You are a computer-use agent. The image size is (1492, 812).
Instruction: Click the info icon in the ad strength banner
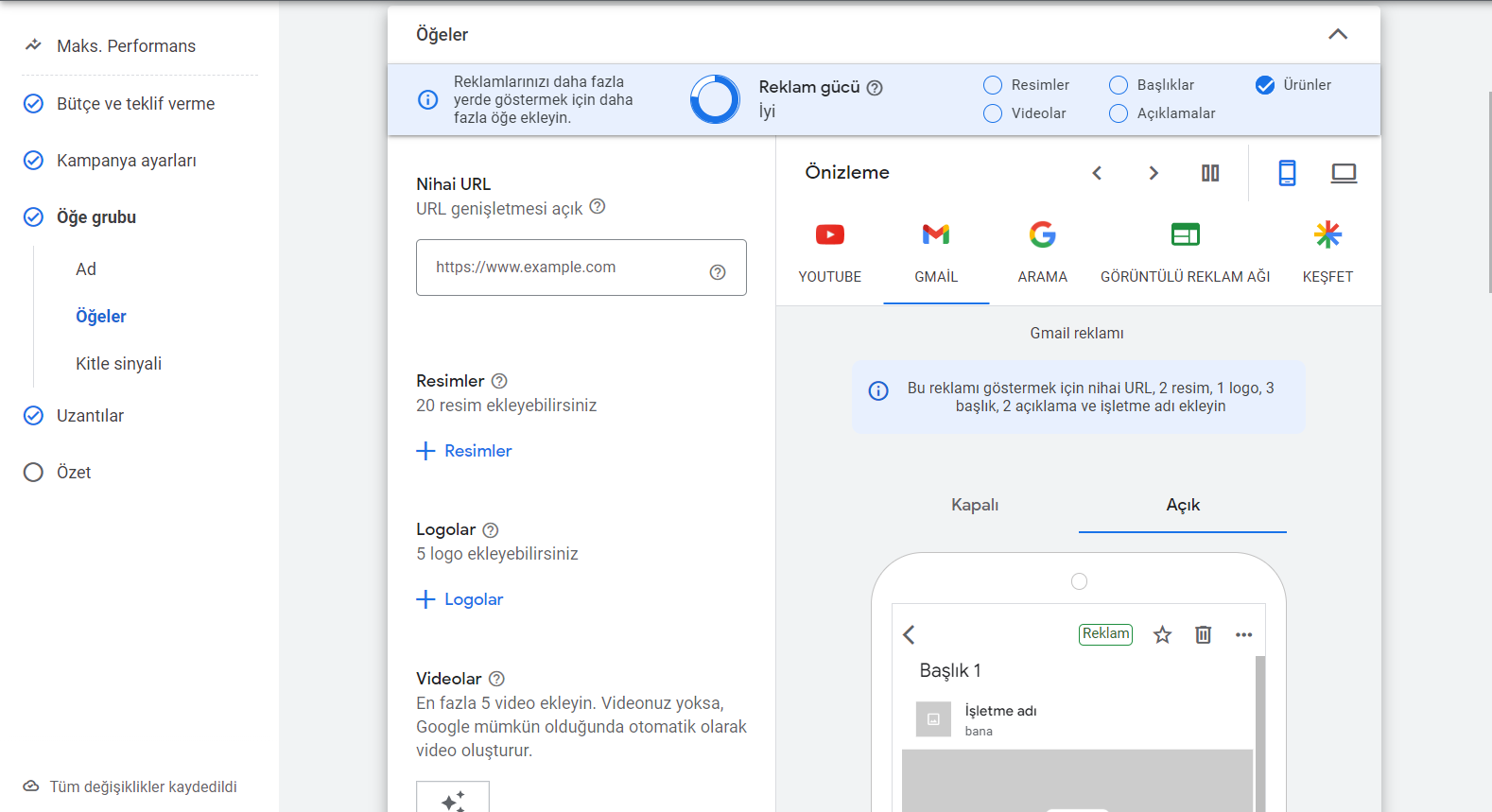pyautogui.click(x=428, y=99)
